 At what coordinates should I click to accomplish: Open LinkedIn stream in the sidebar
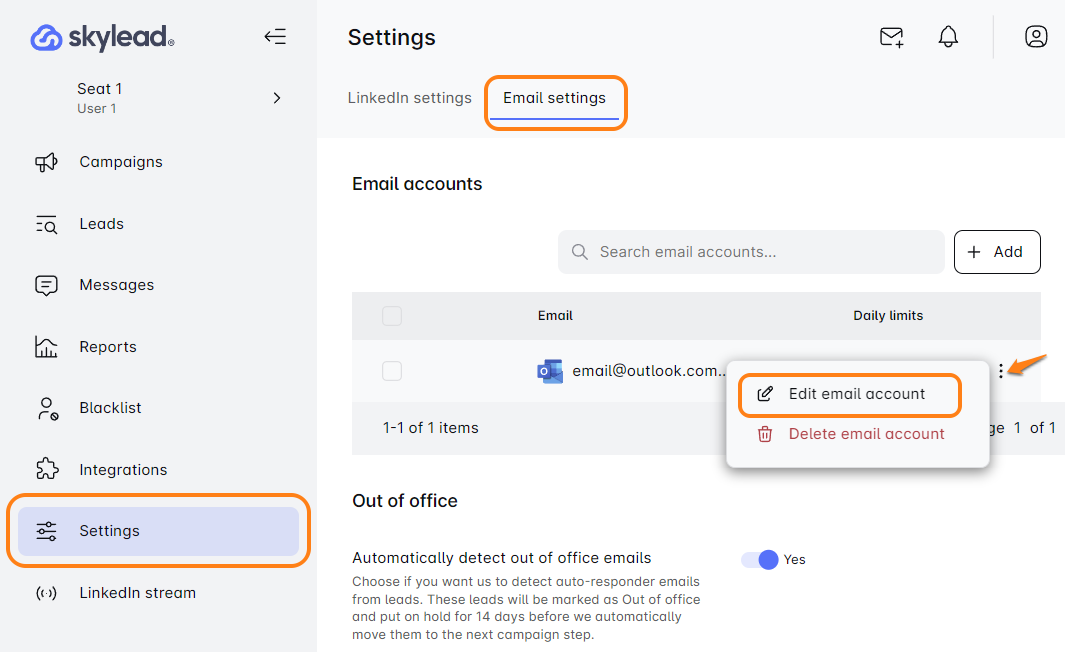(137, 593)
